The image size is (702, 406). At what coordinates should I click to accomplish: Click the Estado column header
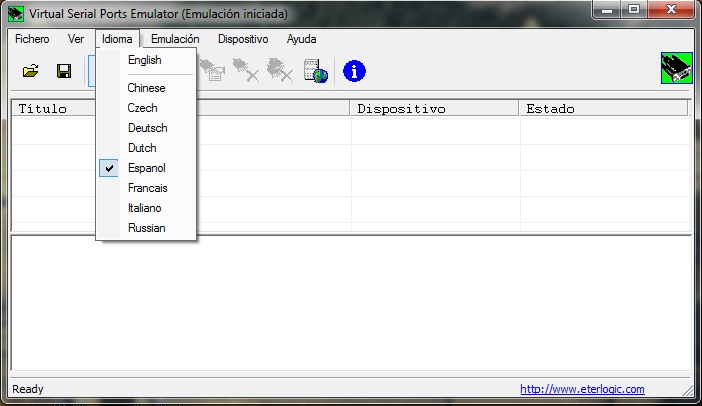coord(603,108)
